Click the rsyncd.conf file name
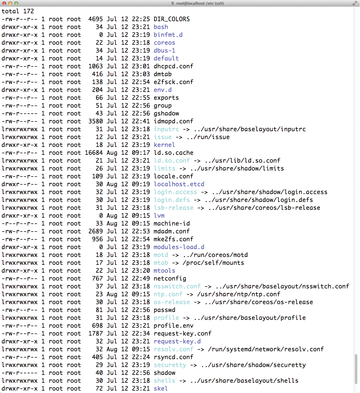The image size is (360, 393). point(173,357)
